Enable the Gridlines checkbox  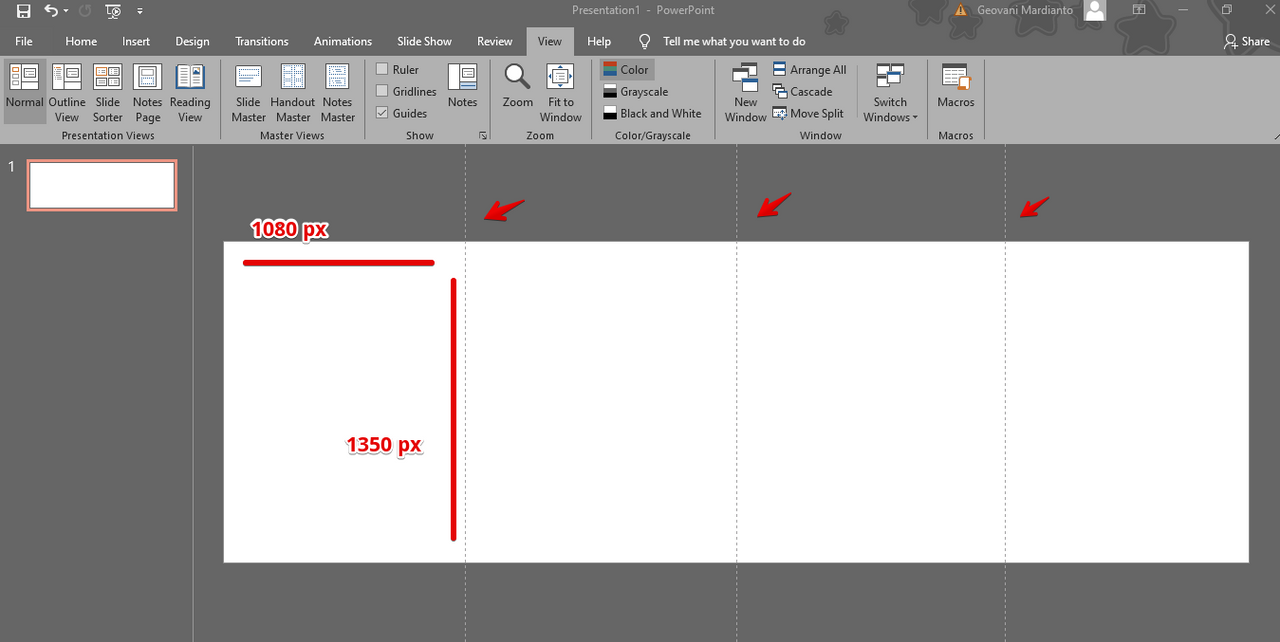tap(382, 91)
